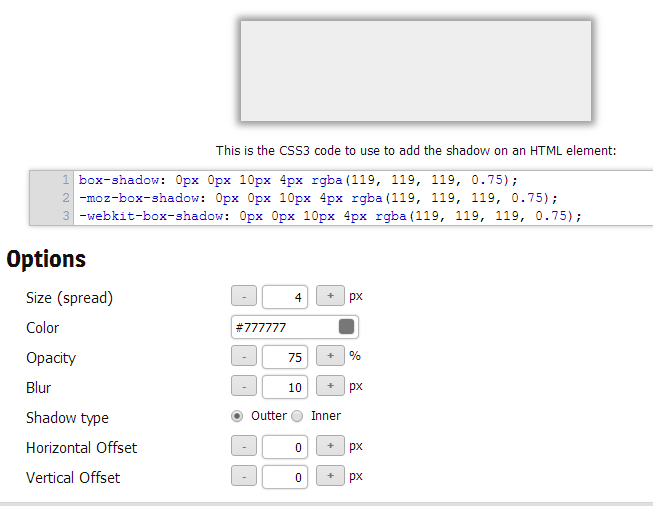Increase Blur with plus button
The width and height of the screenshot is (653, 506).
(330, 386)
